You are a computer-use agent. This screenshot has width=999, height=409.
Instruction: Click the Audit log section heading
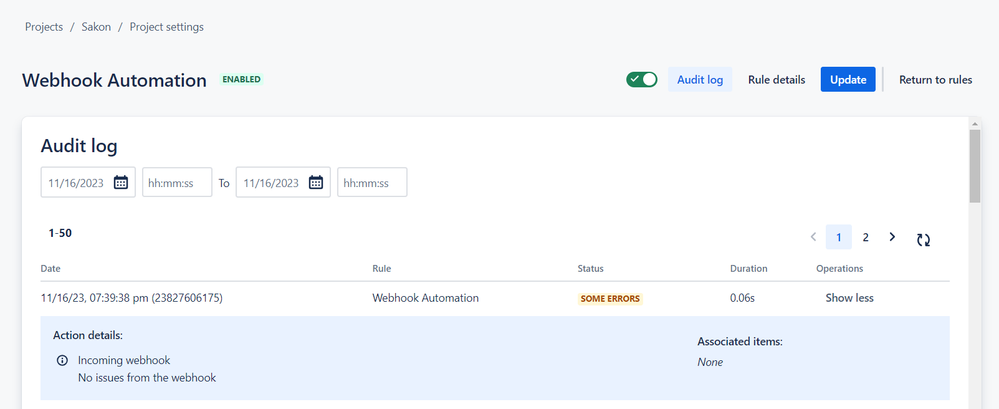79,146
